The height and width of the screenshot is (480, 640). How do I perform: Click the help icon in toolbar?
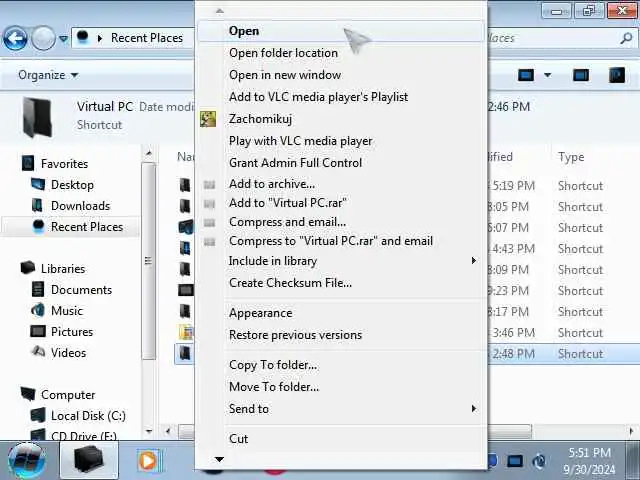click(617, 75)
